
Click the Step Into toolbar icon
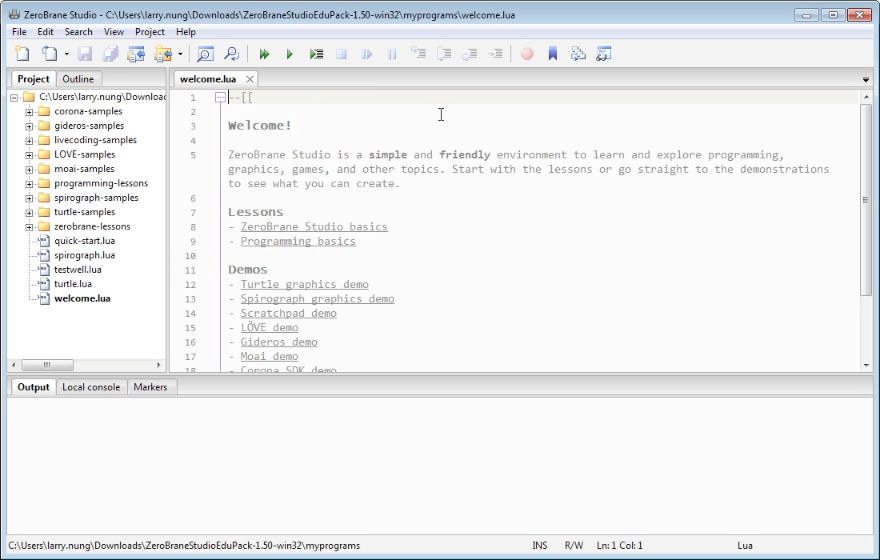[x=418, y=53]
